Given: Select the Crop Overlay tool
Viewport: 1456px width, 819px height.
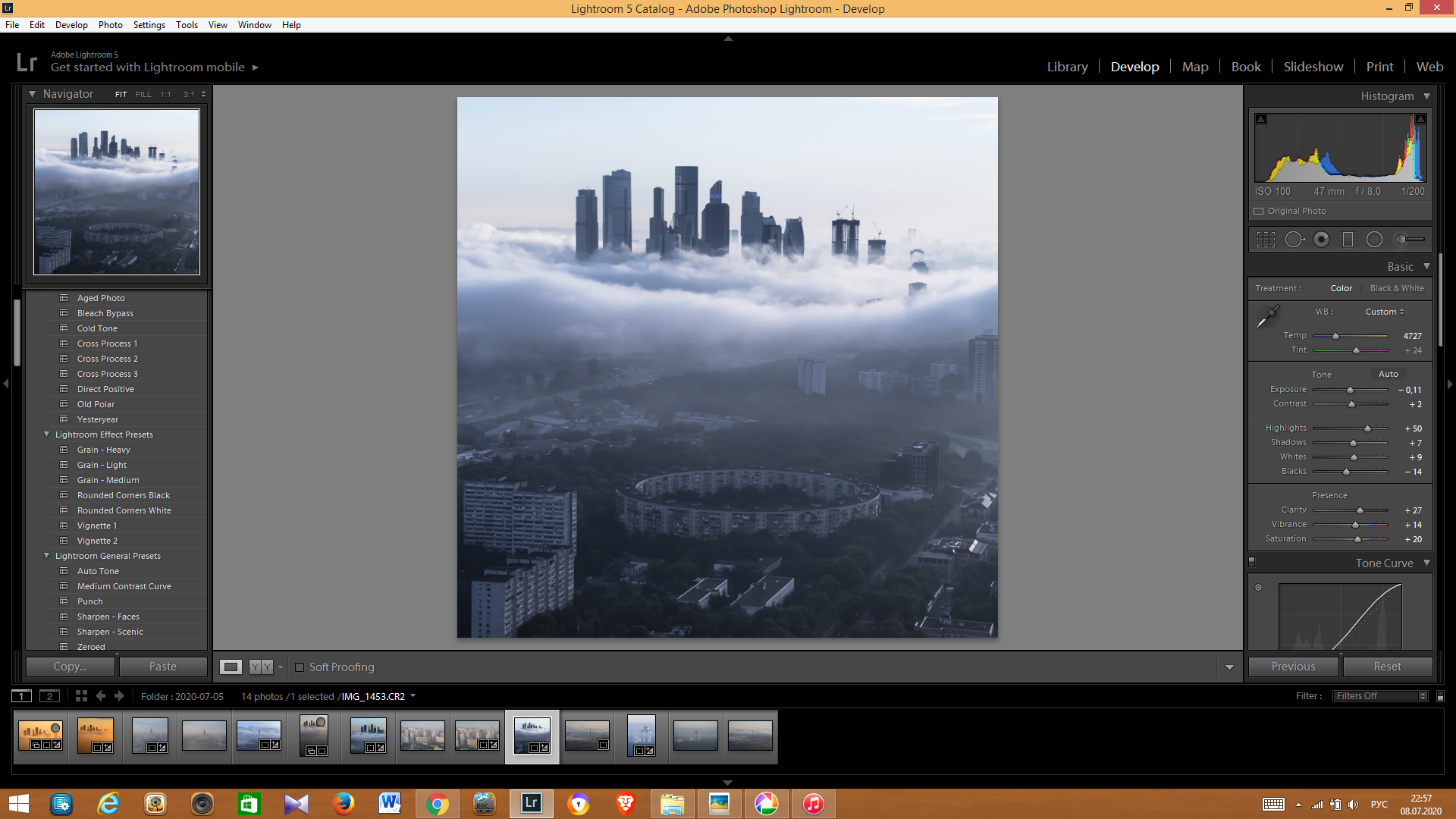Looking at the screenshot, I should tap(1266, 240).
